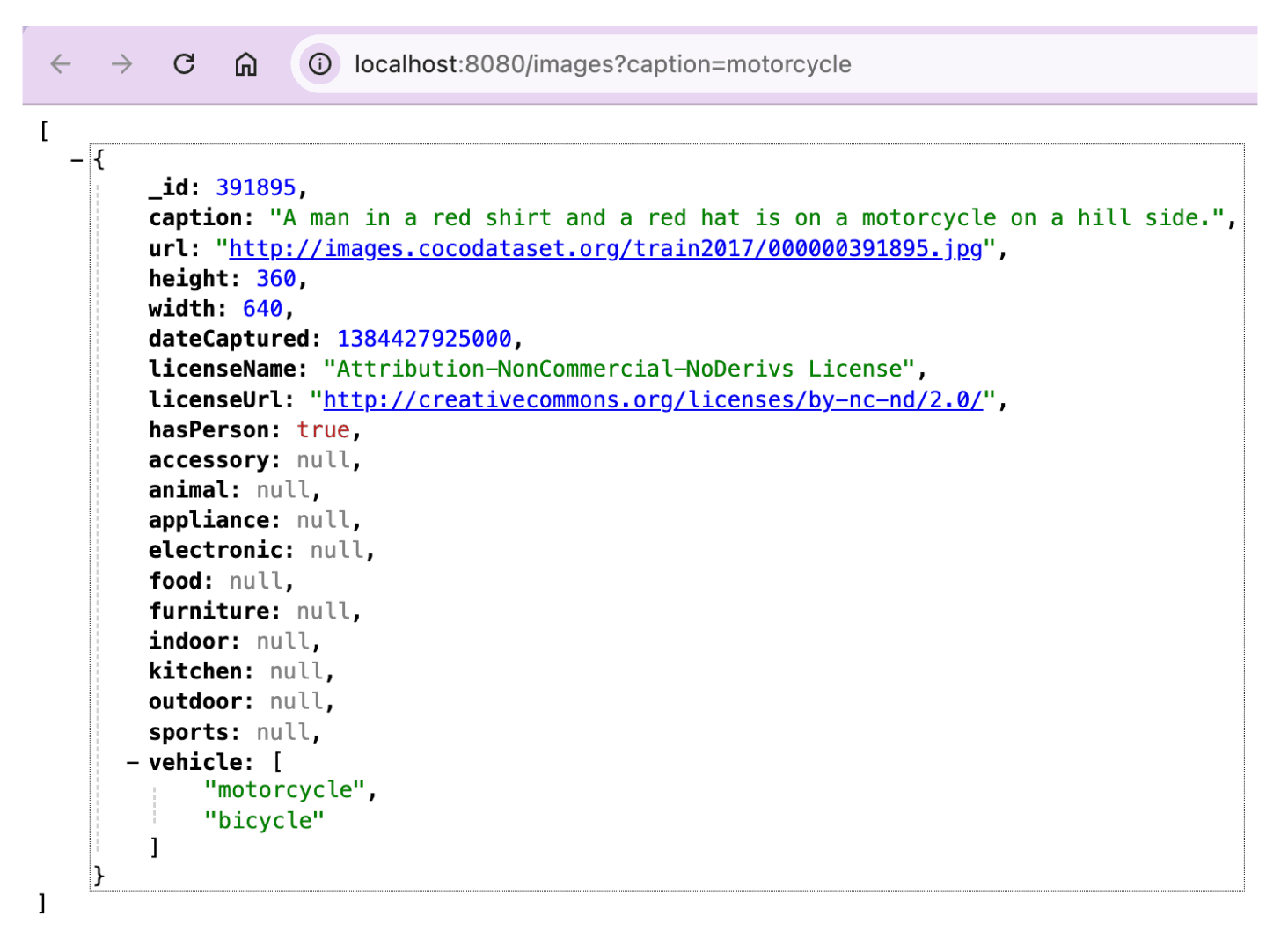Click the browser back arrow
The image size is (1288, 938).
point(61,64)
